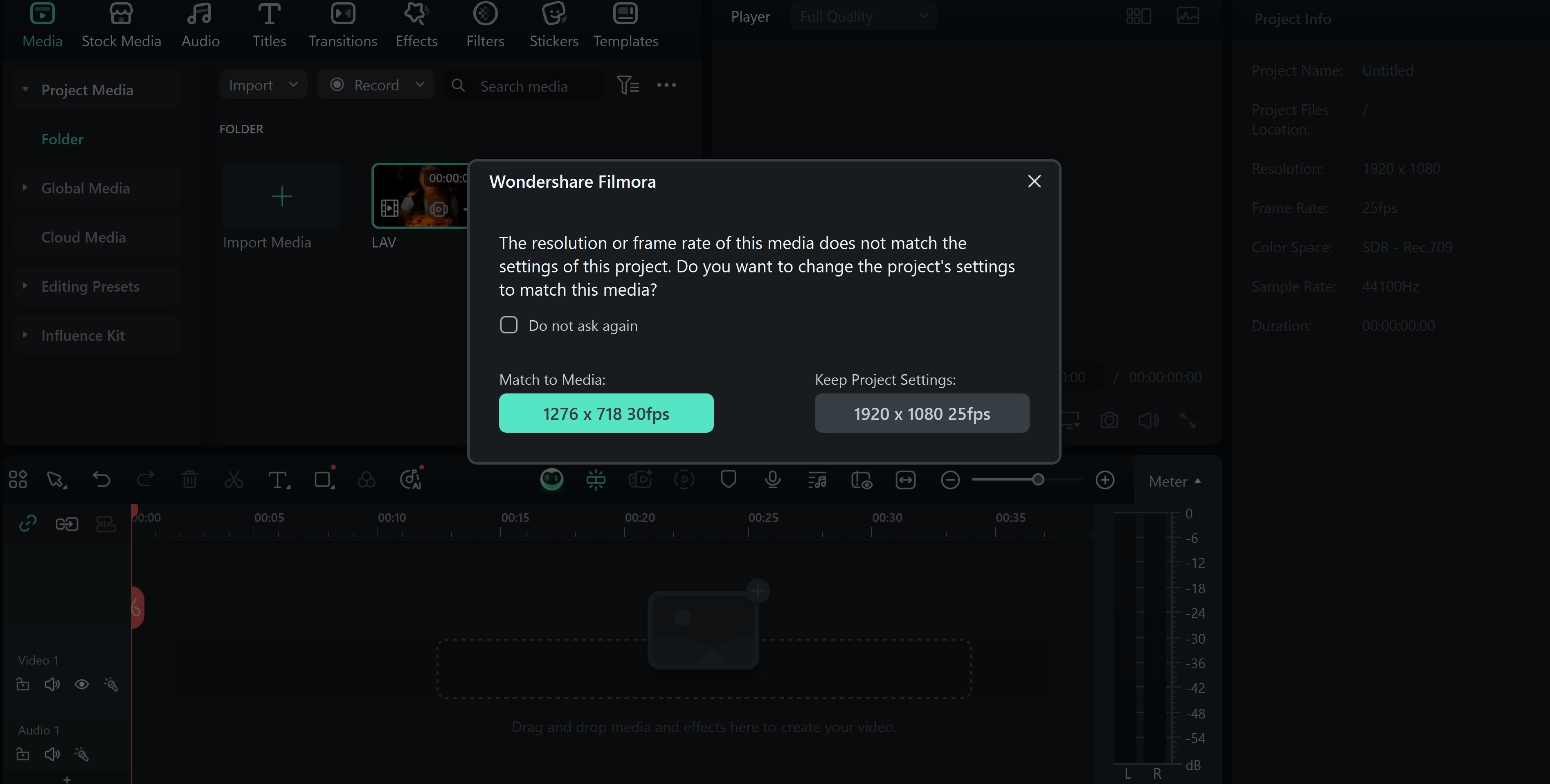Open the player Full Quality dropdown
Screen dimensions: 1550x784
[863, 16]
